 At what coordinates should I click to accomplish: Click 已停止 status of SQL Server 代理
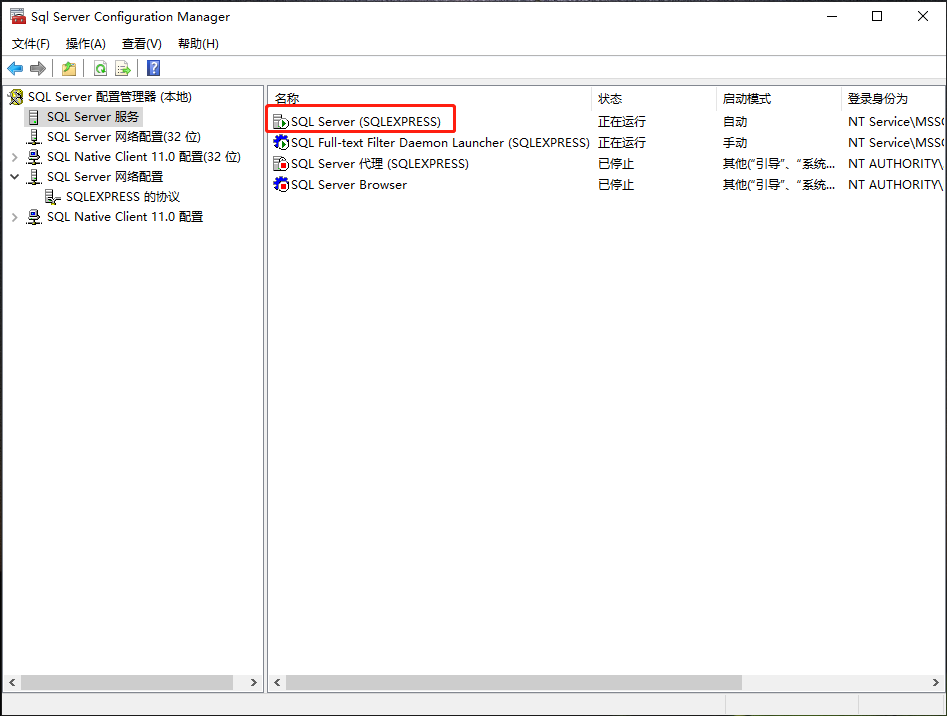coord(616,164)
